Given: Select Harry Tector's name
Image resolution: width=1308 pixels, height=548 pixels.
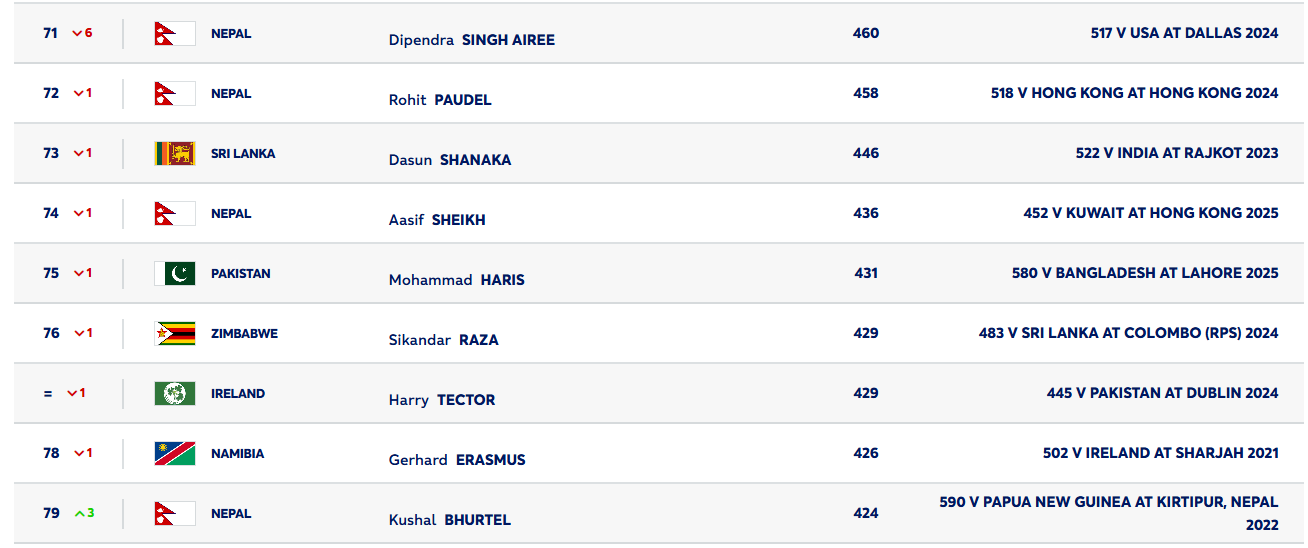Looking at the screenshot, I should point(441,400).
